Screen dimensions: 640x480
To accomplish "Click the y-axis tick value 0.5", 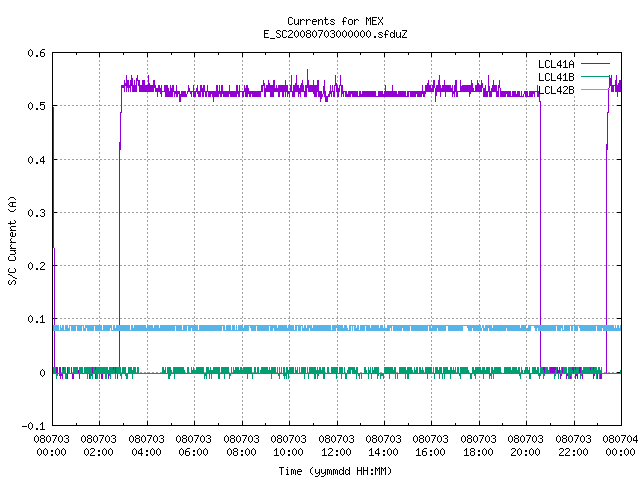I will coord(36,106).
